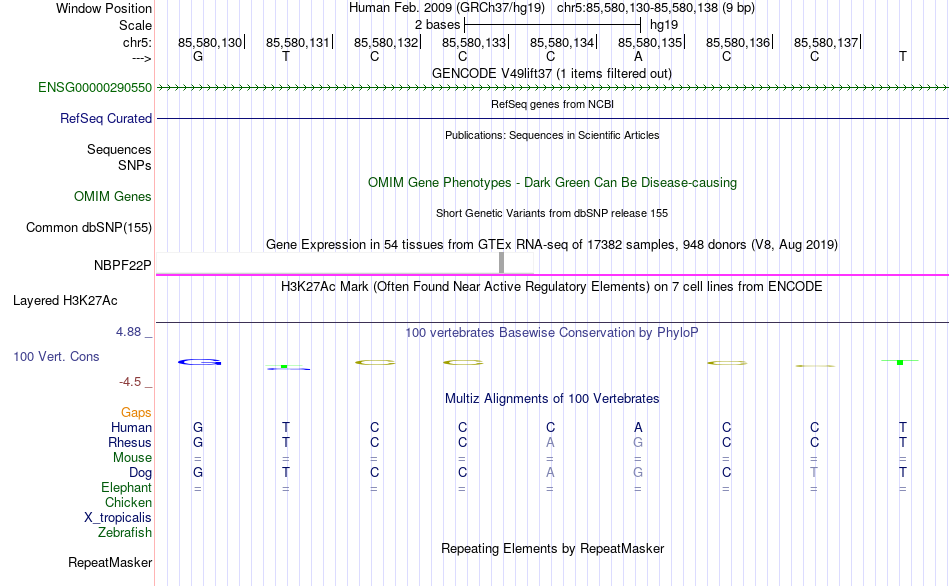
Task: Click the Basewise Conservation by PhyloP title
Action: point(552,333)
